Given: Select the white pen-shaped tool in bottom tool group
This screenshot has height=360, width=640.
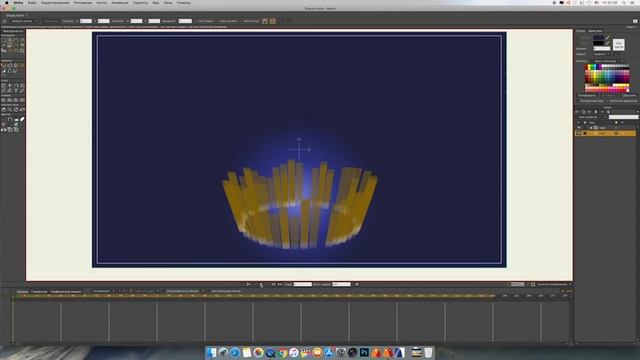Looking at the screenshot, I should [x=22, y=119].
